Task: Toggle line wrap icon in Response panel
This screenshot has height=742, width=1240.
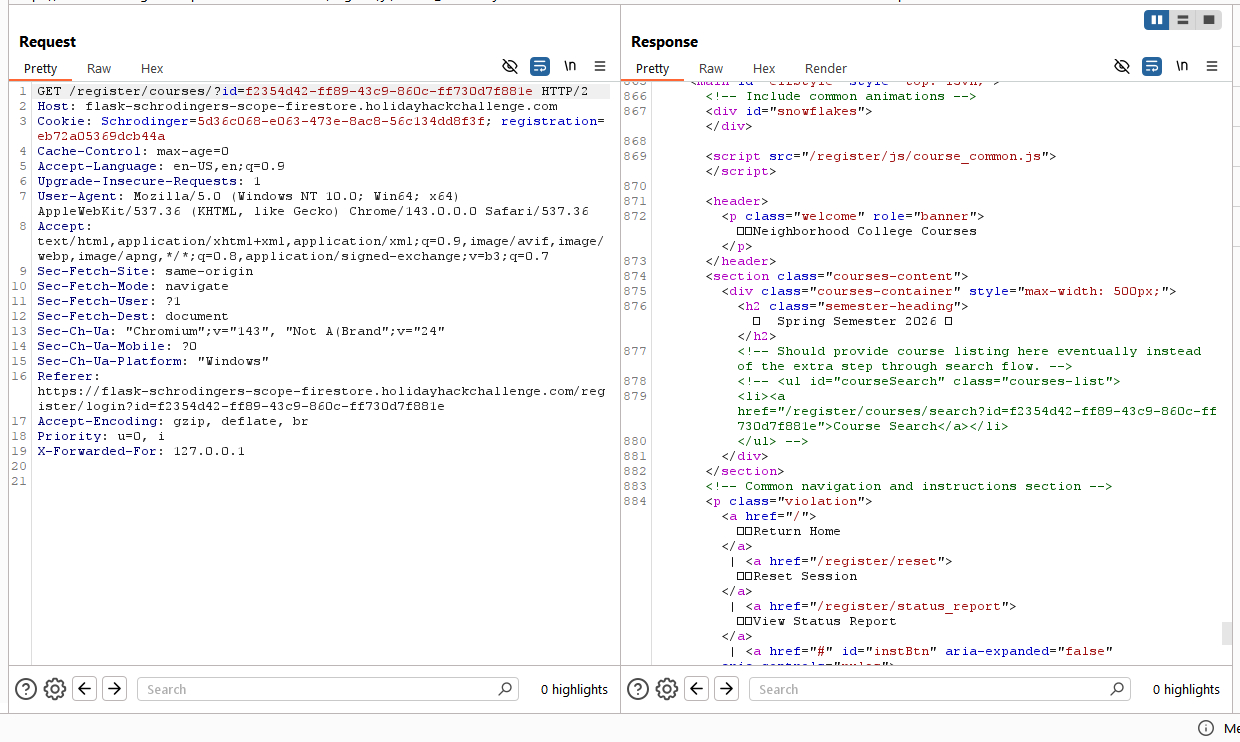Action: (x=1152, y=66)
